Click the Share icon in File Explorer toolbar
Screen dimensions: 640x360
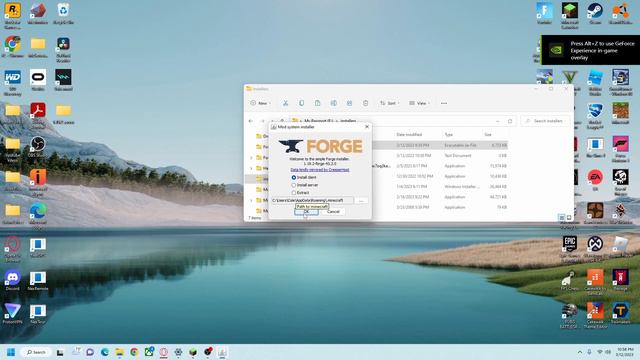pyautogui.click(x=349, y=103)
